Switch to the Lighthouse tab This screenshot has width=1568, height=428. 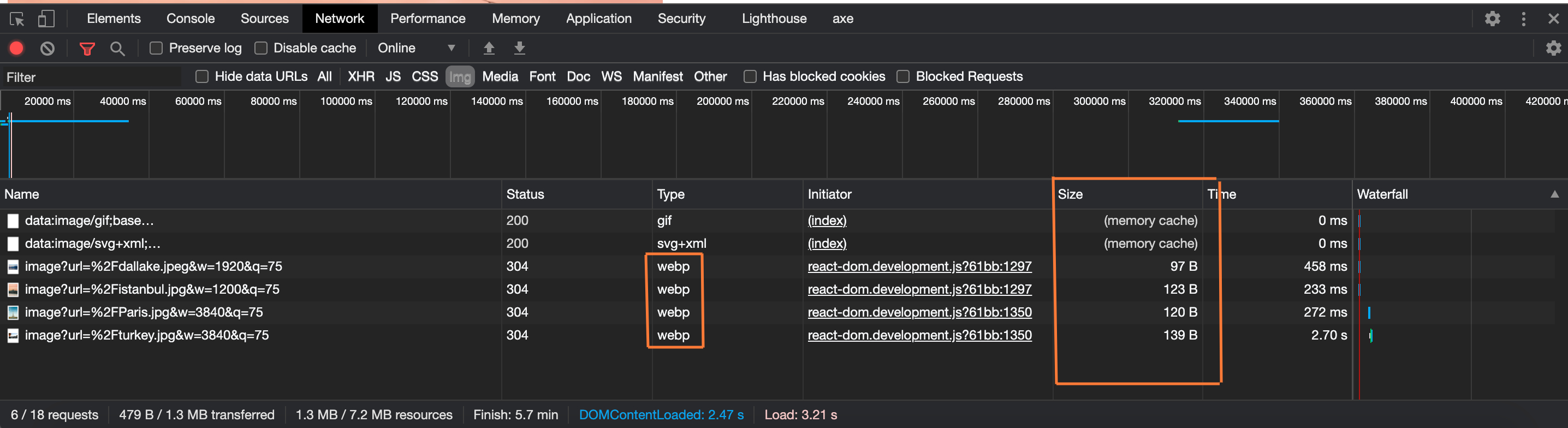(x=774, y=19)
